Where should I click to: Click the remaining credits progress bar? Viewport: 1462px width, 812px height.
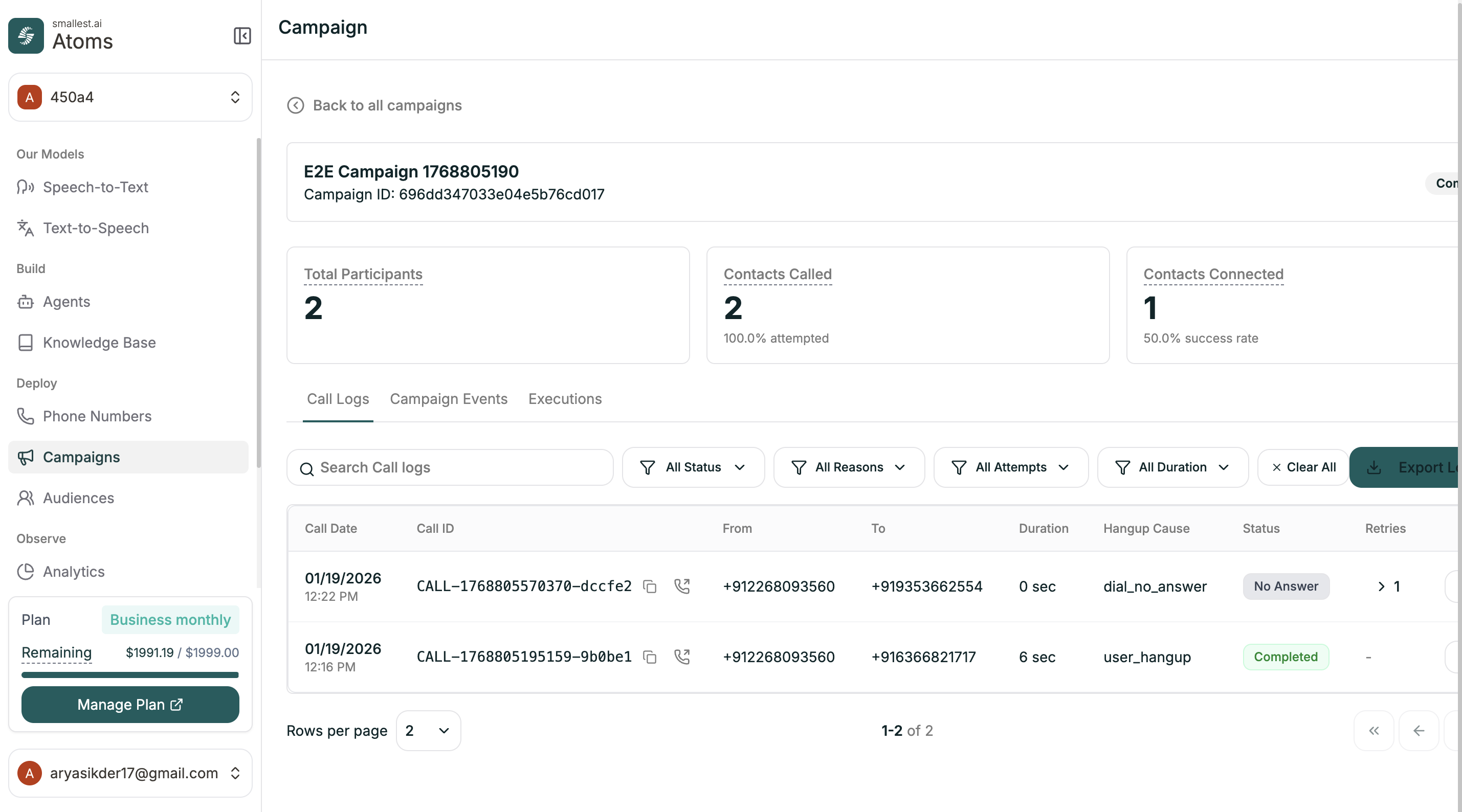pyautogui.click(x=130, y=675)
